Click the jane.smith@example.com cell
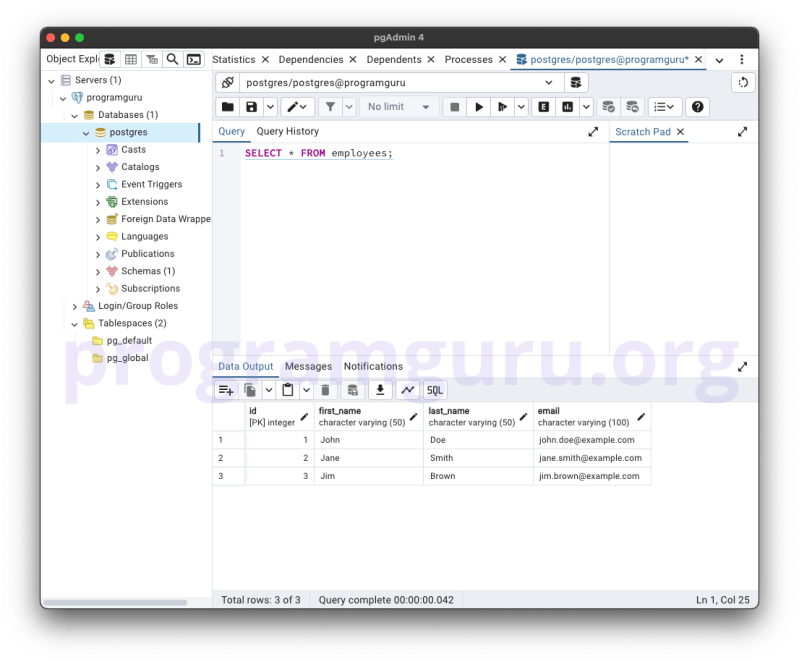Image resolution: width=799 pixels, height=662 pixels. coord(592,458)
